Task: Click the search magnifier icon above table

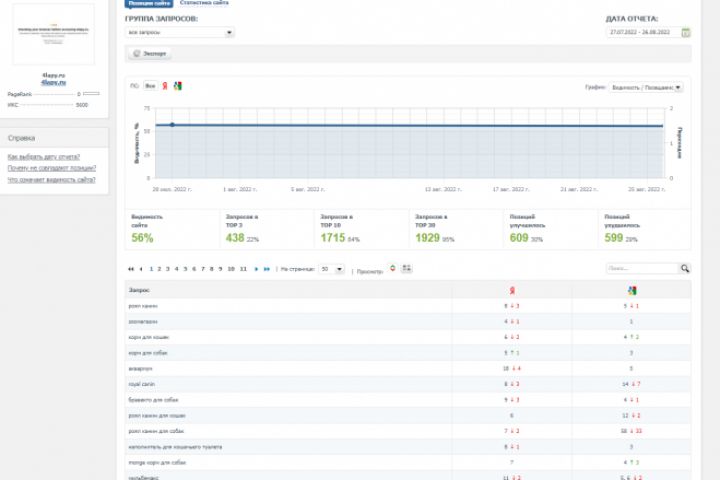Action: (685, 268)
